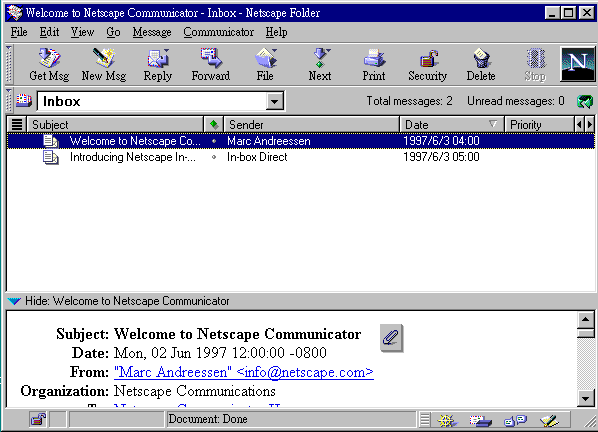Screen dimensions: 598x432
Task: Open Mailbox from the component bar
Action: click(480, 420)
